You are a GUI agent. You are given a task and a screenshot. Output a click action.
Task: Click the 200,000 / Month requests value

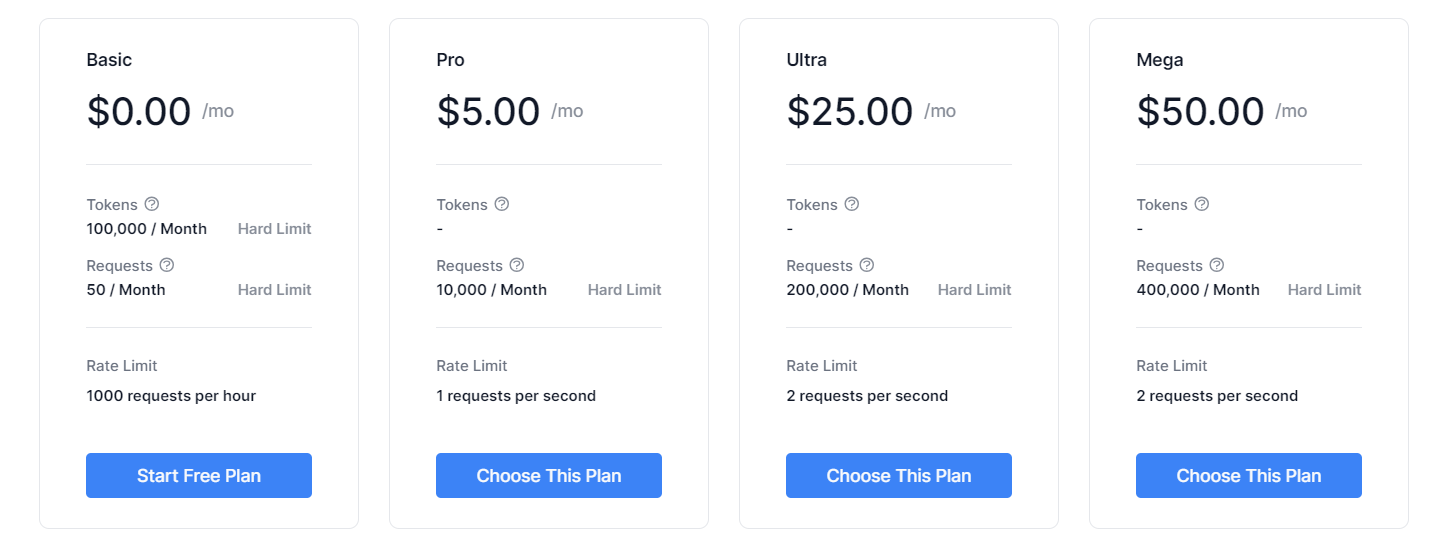pos(848,290)
